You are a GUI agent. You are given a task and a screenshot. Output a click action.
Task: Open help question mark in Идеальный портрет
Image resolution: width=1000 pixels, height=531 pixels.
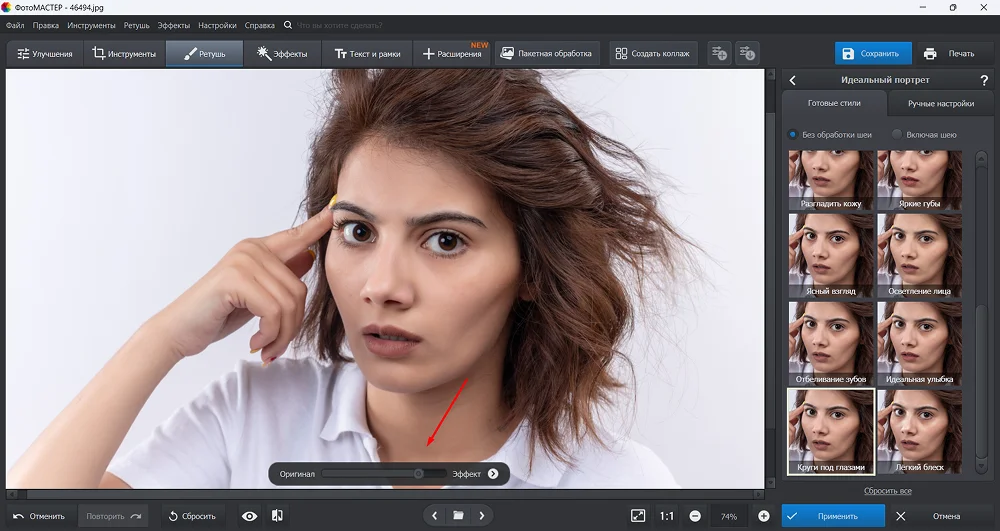983,80
